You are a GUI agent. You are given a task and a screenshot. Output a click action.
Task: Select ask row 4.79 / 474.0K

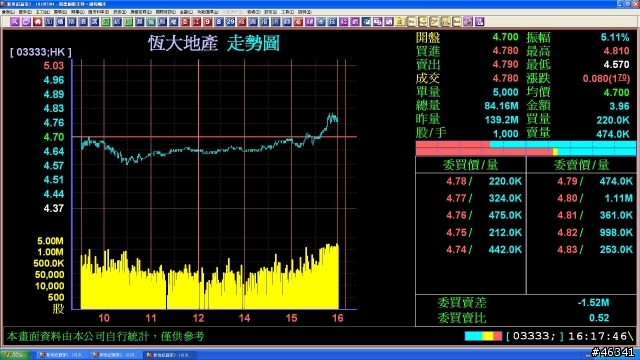[595, 181]
